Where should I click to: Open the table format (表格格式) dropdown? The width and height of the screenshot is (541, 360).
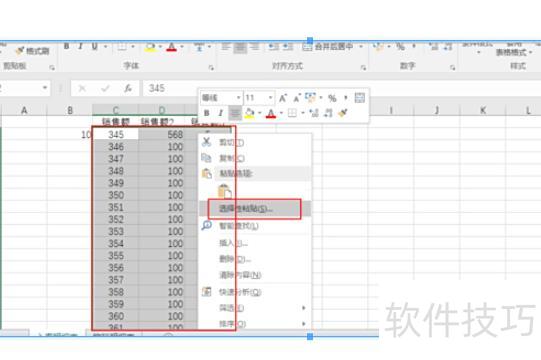click(x=514, y=52)
